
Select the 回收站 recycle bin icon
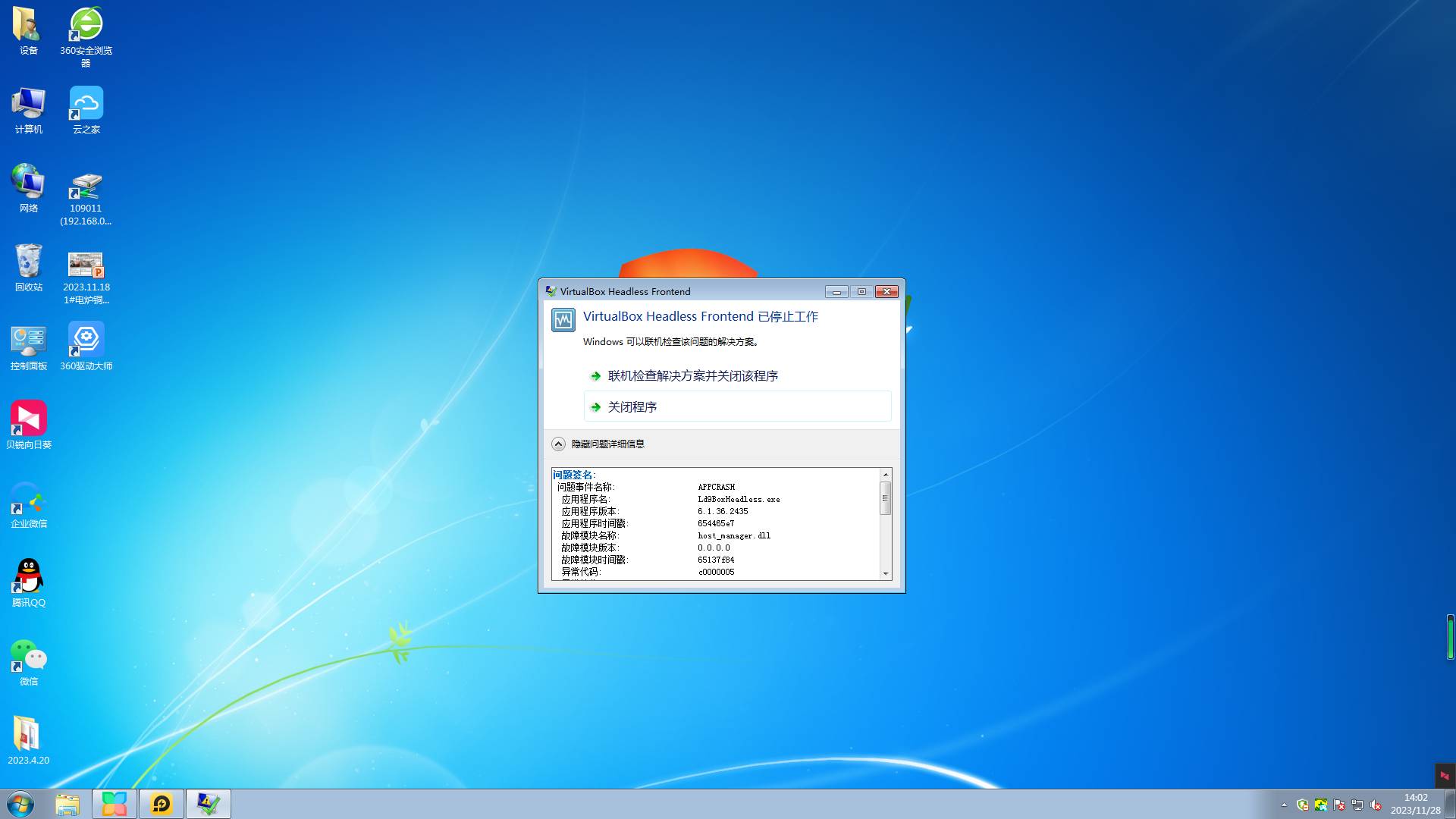click(29, 262)
